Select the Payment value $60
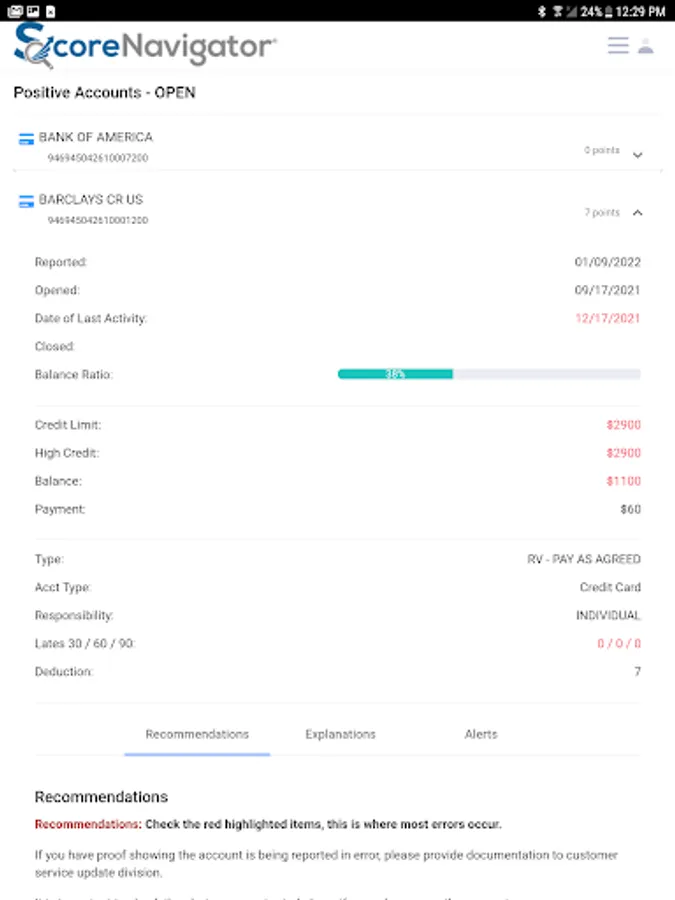 point(630,509)
